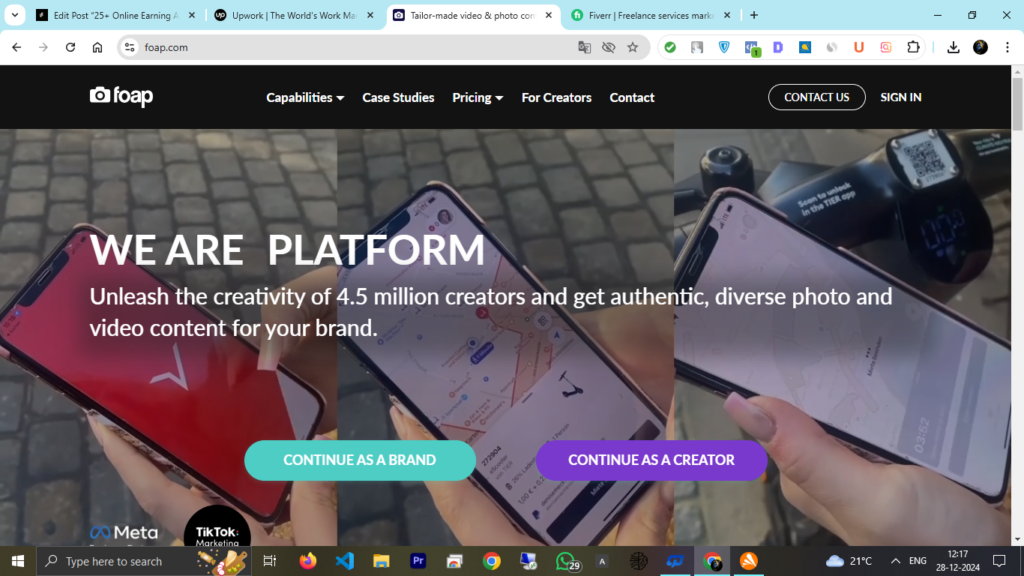Screen dimensions: 1024x576
Task: Switch to the Fiverr tab
Action: [x=647, y=15]
